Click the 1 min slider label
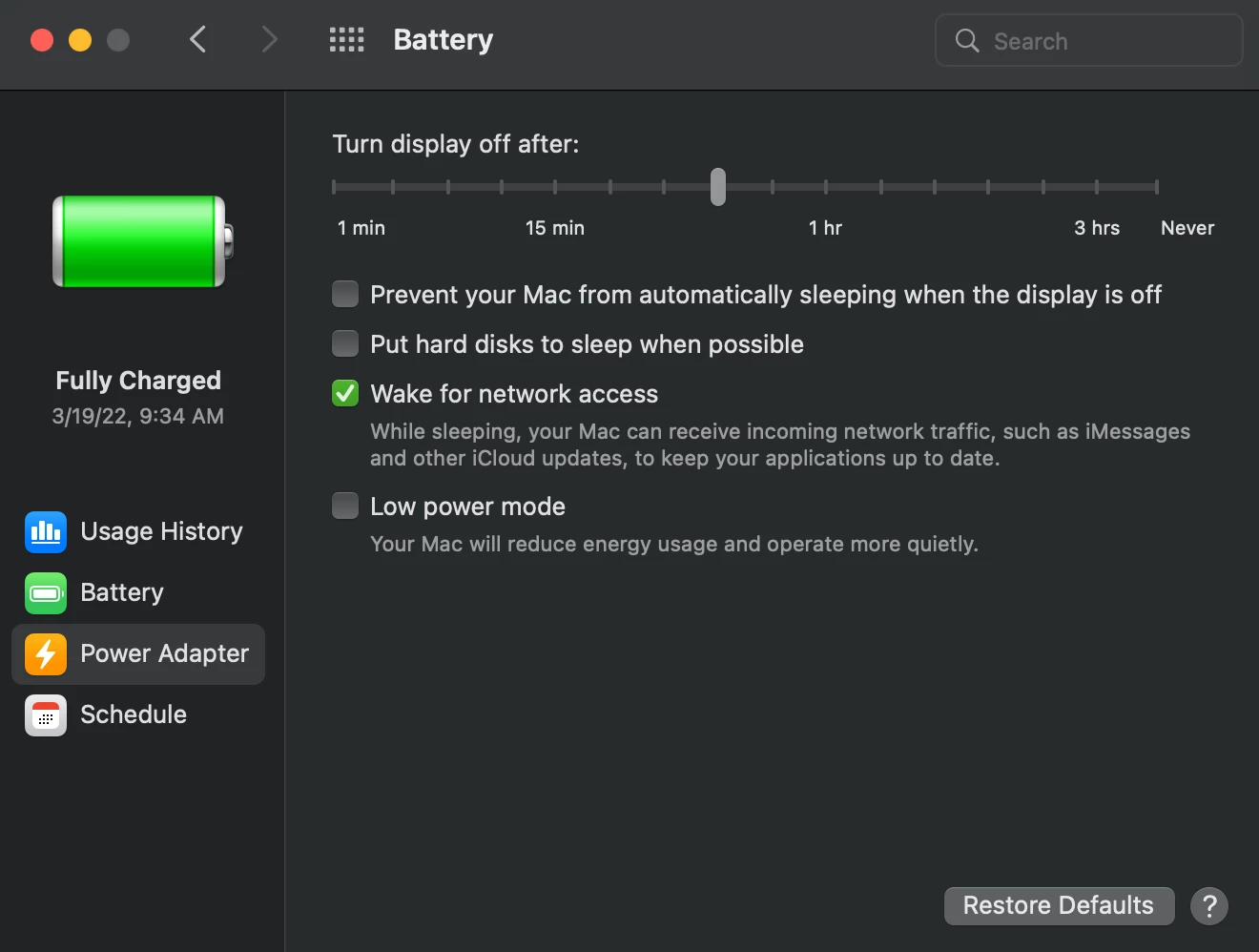The image size is (1259, 952). click(x=361, y=228)
